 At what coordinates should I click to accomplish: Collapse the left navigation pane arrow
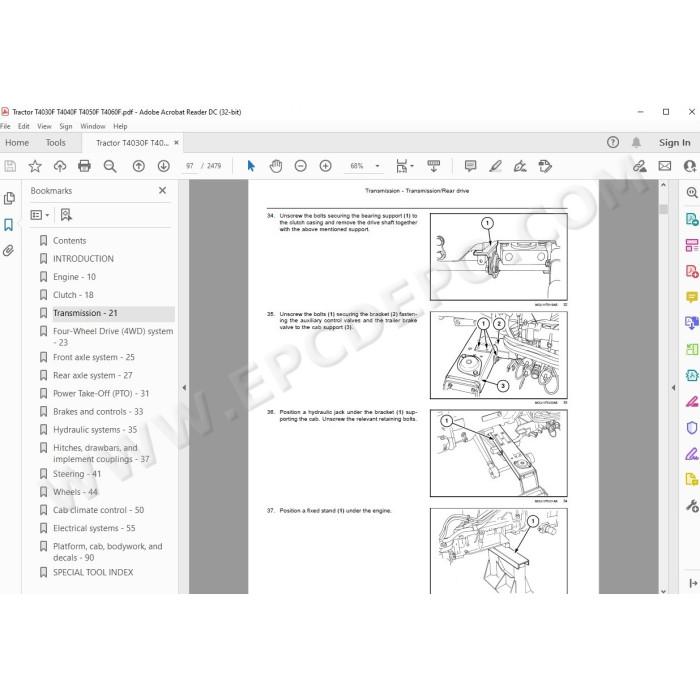click(x=184, y=388)
